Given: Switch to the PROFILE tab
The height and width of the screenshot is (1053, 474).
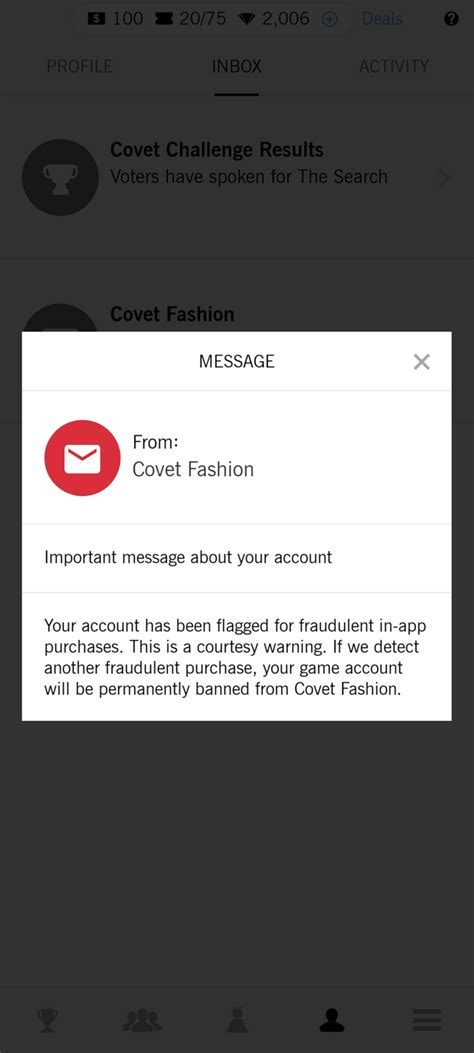Looking at the screenshot, I should (79, 66).
